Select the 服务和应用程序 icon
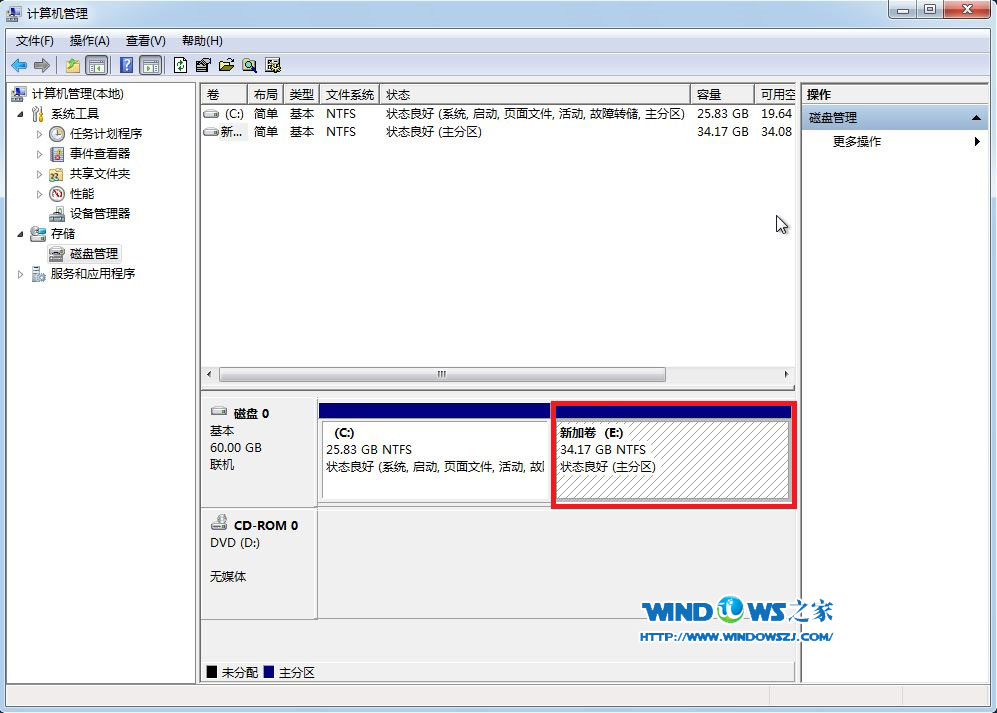This screenshot has width=997, height=713. tap(38, 274)
